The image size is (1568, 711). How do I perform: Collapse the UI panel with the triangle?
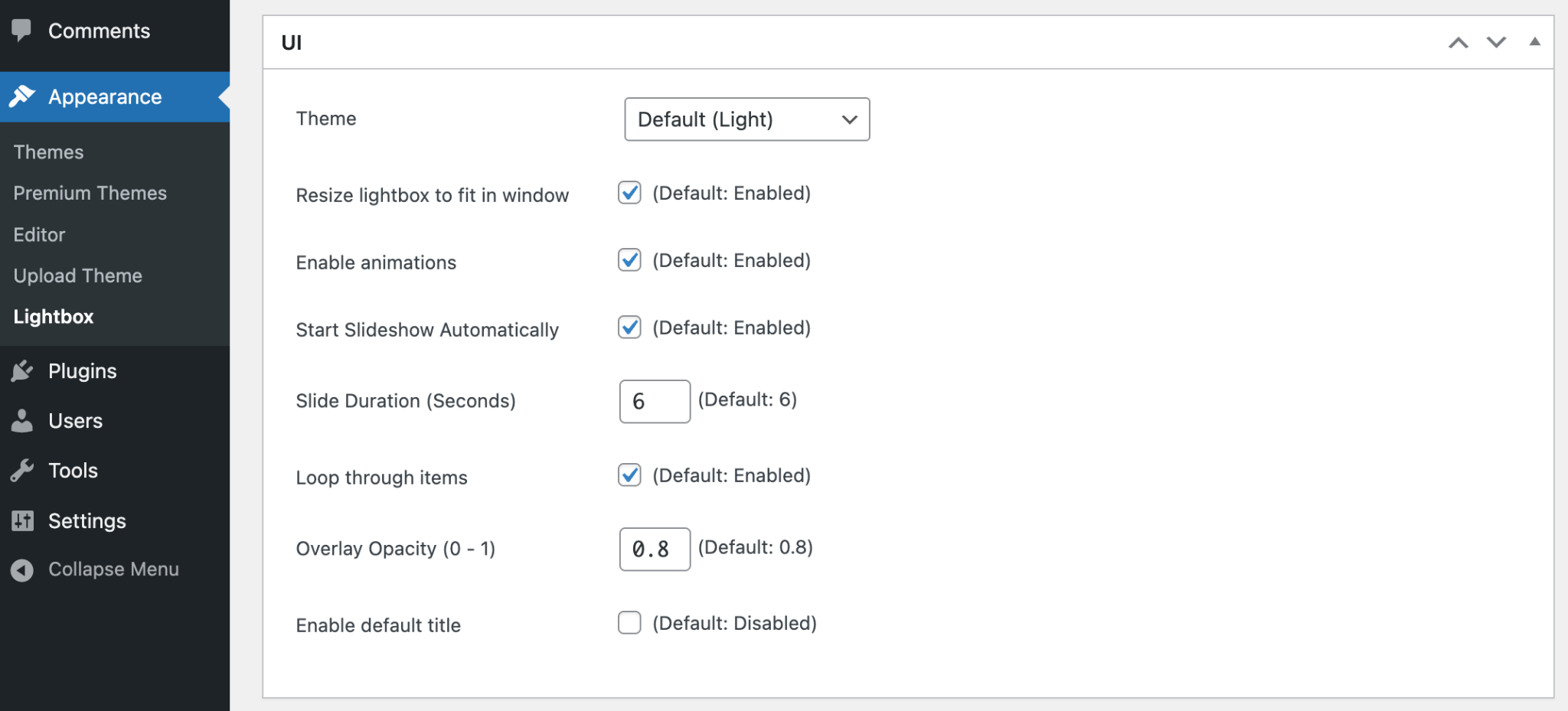click(1535, 41)
